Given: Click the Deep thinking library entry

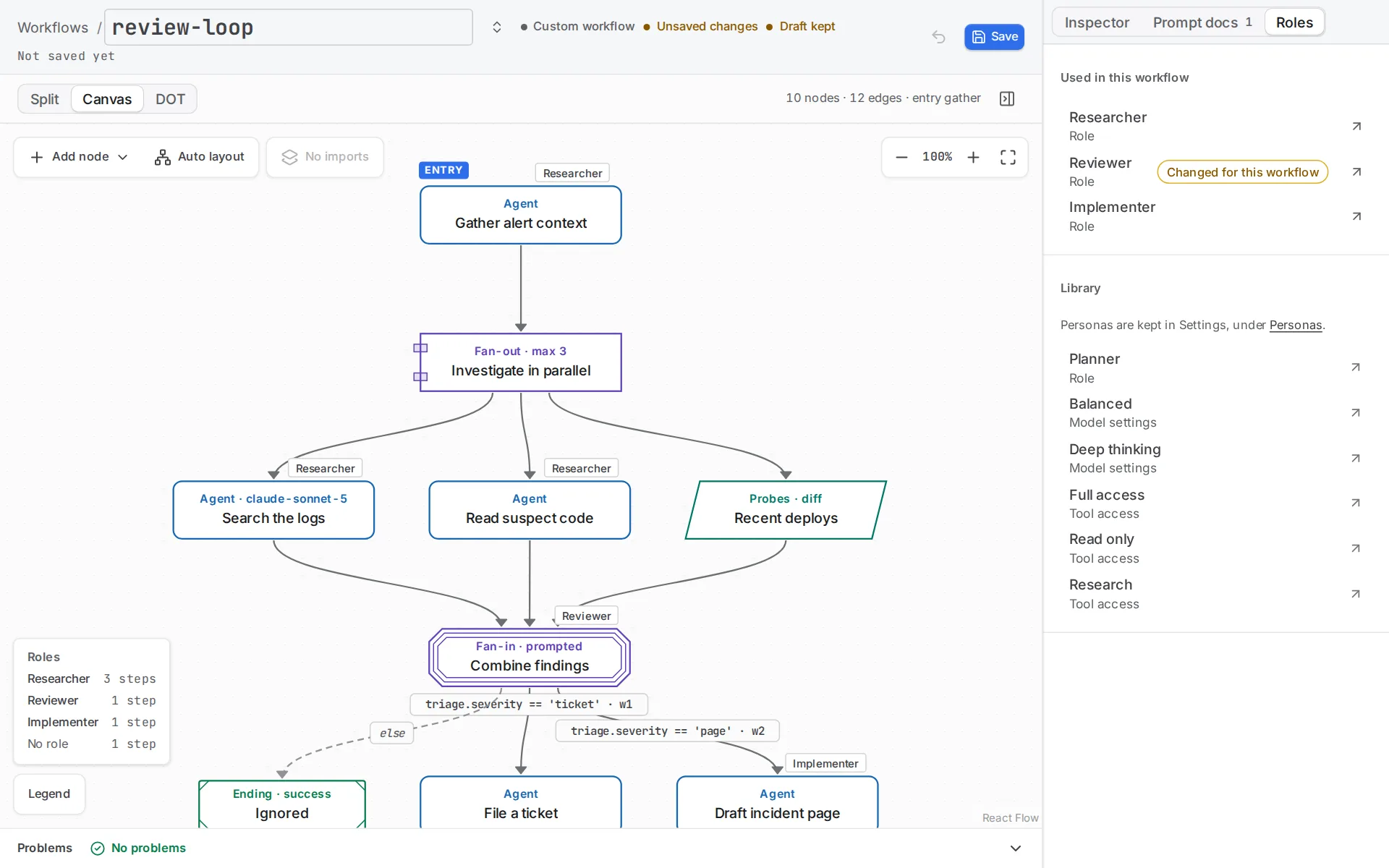Looking at the screenshot, I should coord(1215,459).
